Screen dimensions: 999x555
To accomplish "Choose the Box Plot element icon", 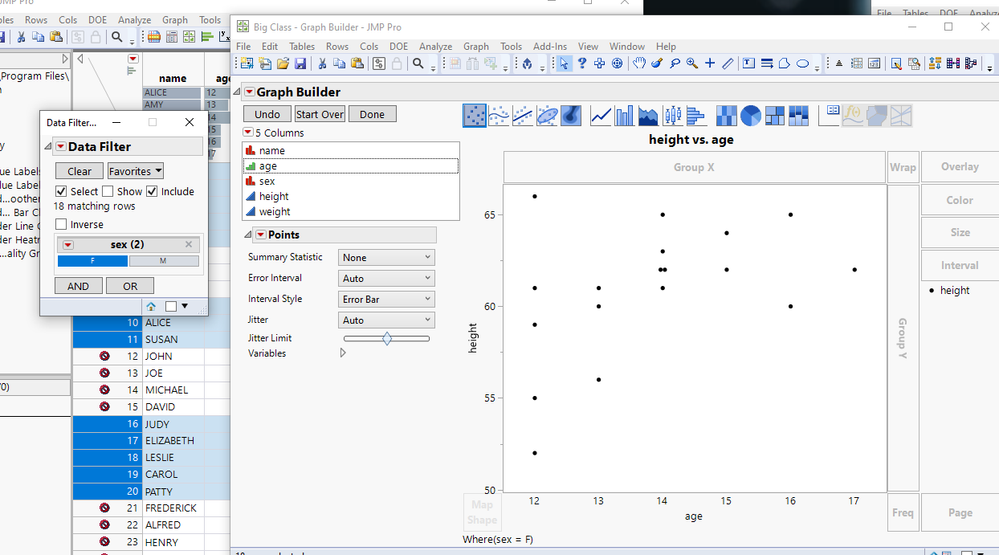I will click(672, 116).
